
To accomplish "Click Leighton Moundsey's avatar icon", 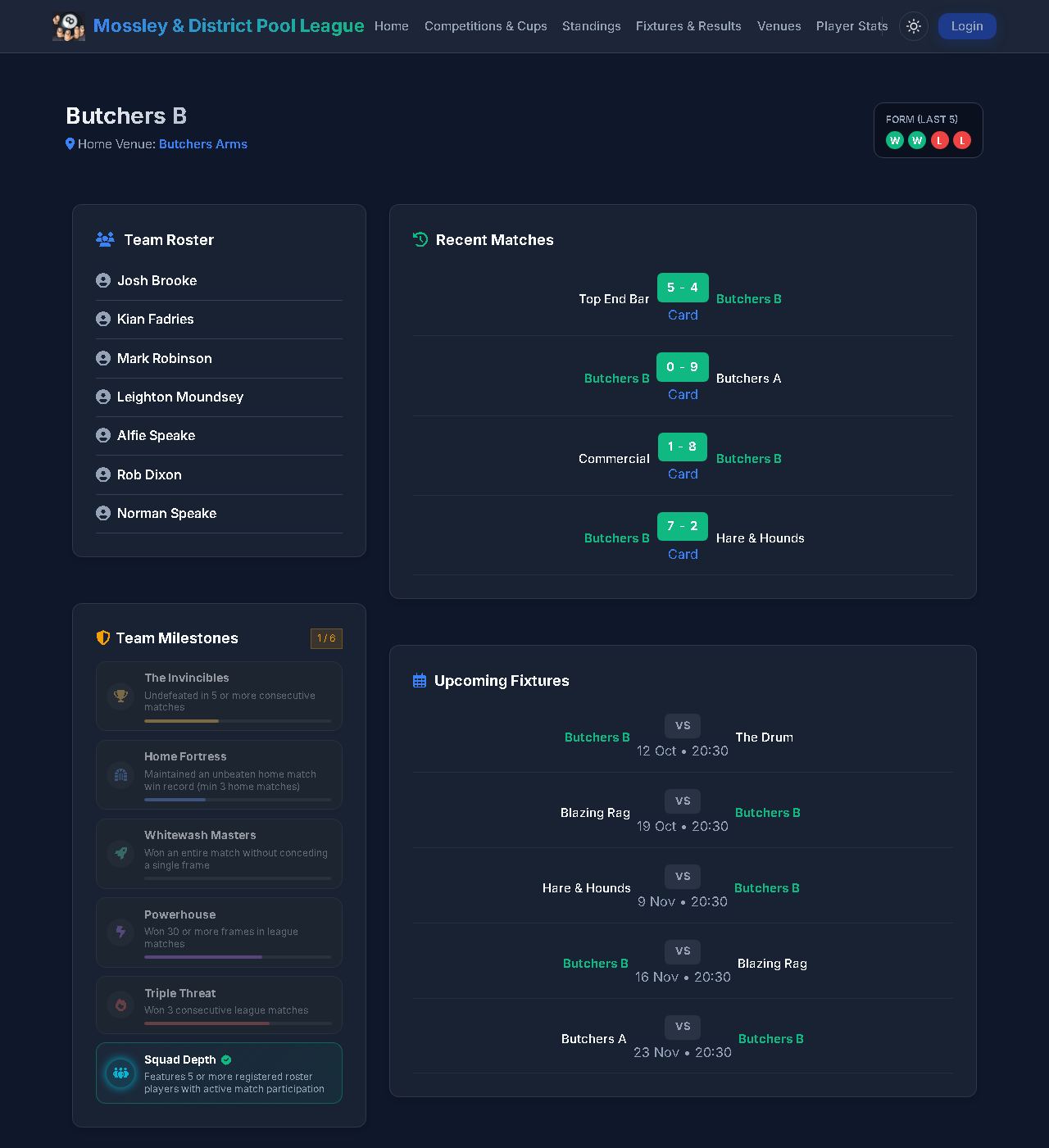I will 103,397.
